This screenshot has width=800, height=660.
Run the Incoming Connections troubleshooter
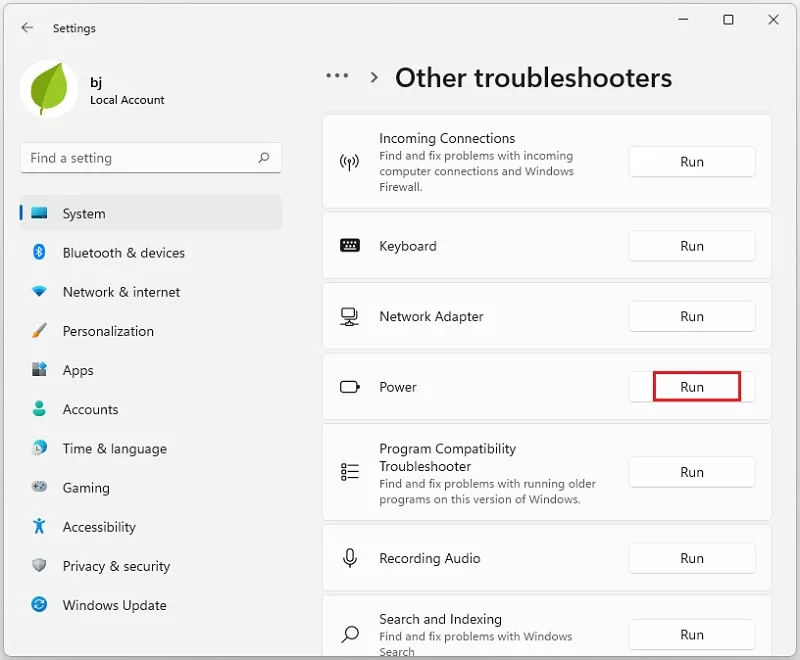pos(692,162)
